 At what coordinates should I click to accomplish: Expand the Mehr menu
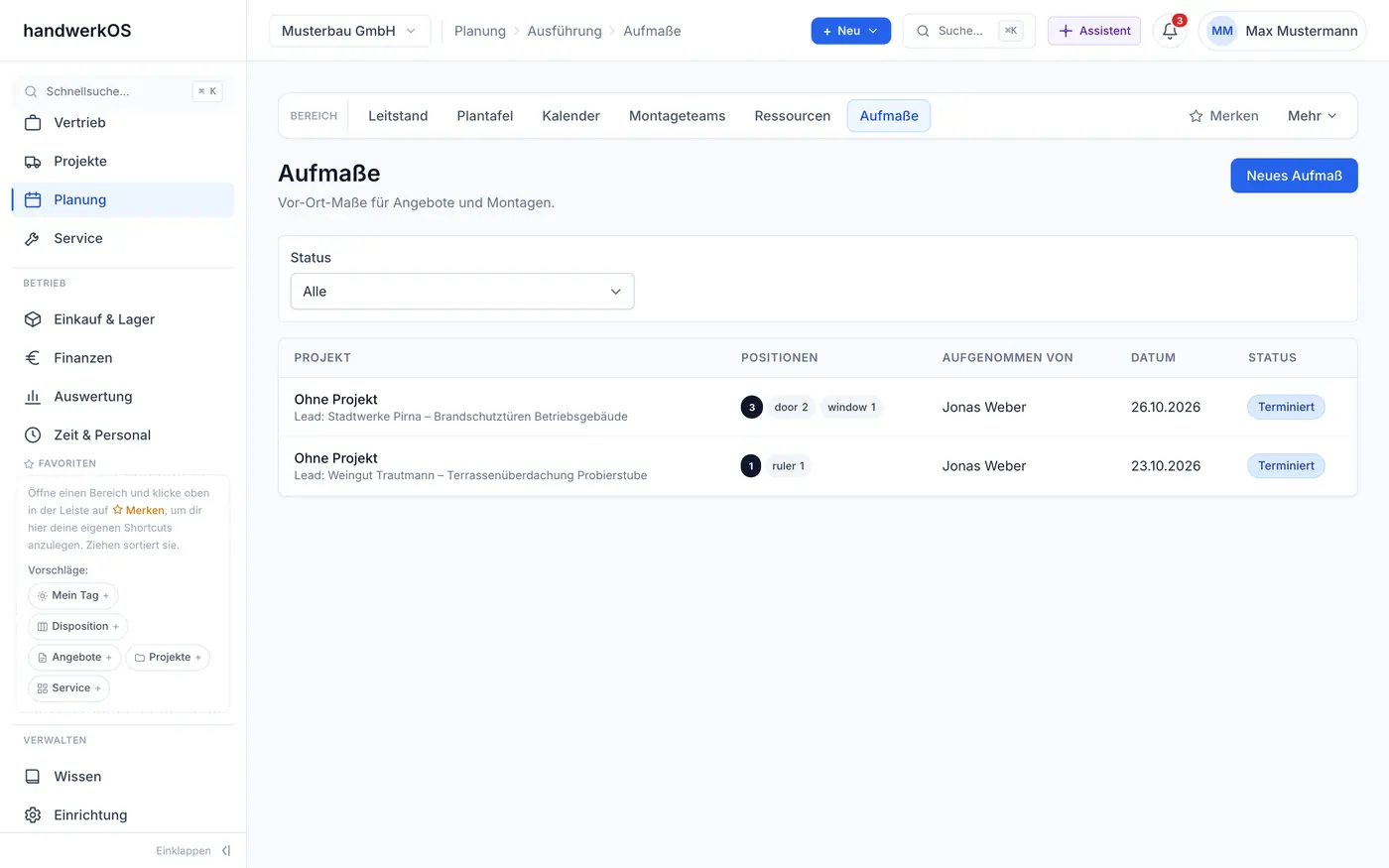[x=1312, y=116]
